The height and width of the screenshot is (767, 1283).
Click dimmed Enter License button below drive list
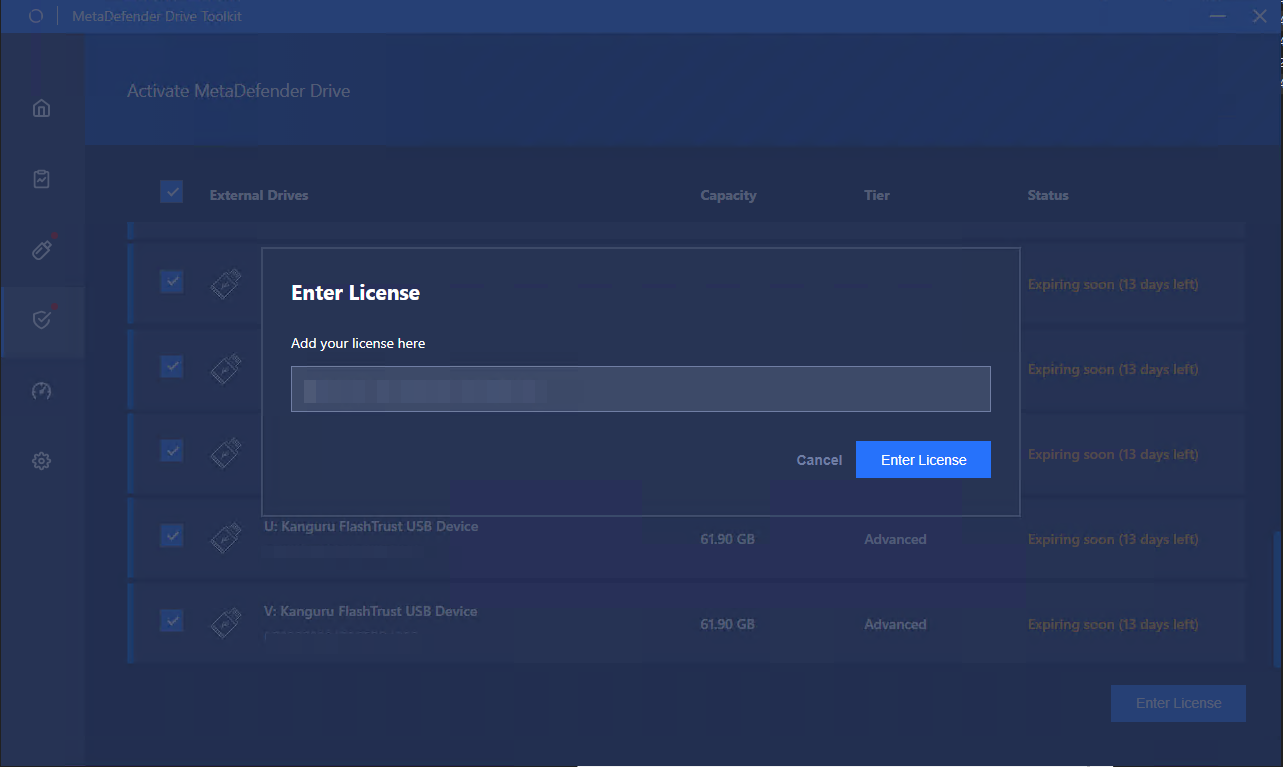point(1178,703)
